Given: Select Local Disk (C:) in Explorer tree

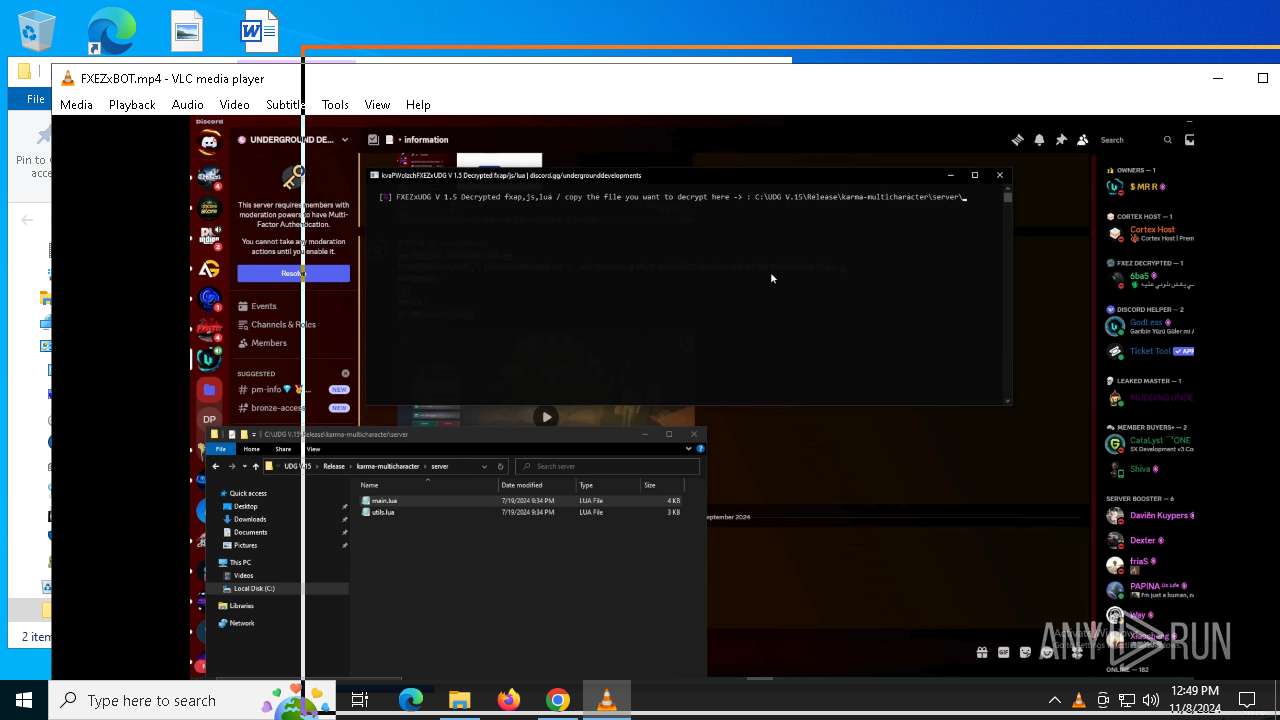Looking at the screenshot, I should coord(254,588).
